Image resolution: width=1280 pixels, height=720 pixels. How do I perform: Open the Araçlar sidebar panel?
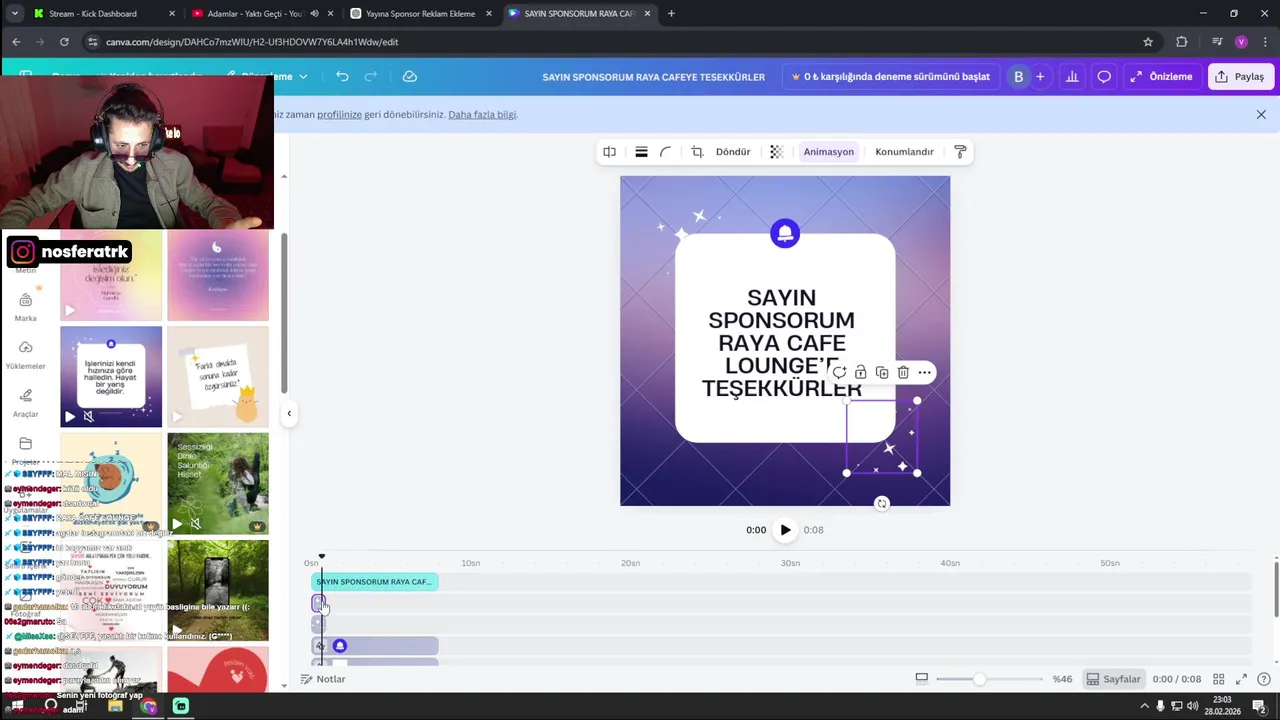click(x=26, y=403)
